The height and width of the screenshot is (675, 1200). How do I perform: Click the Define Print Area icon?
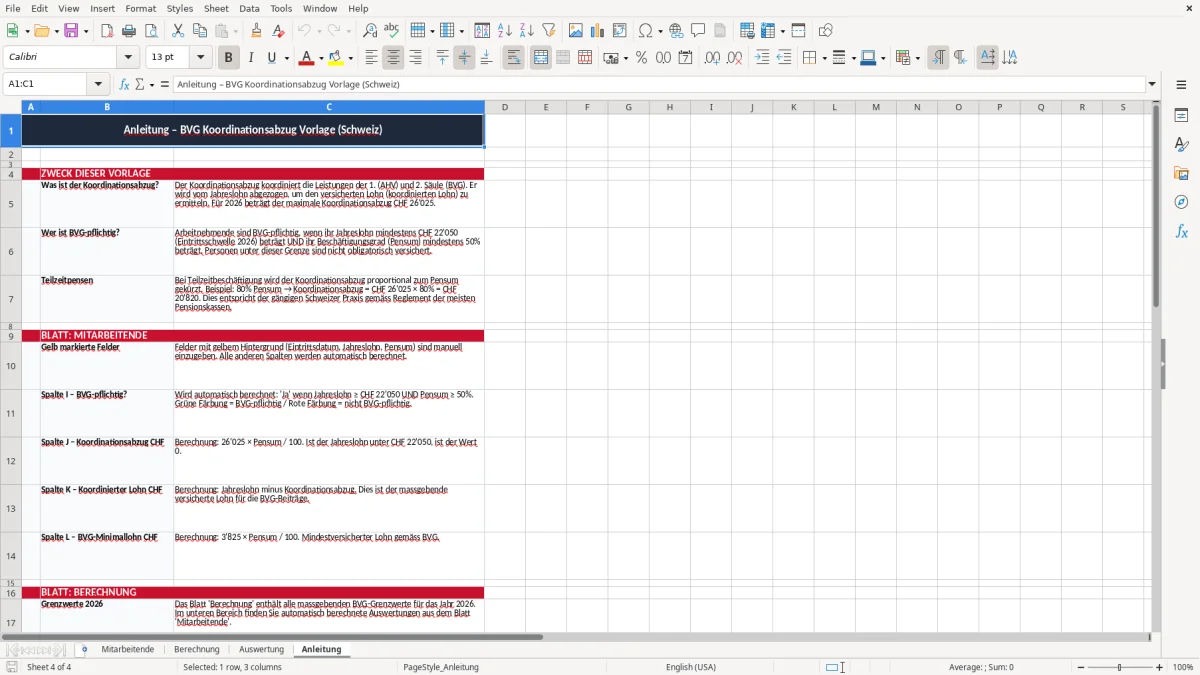pyautogui.click(x=747, y=31)
